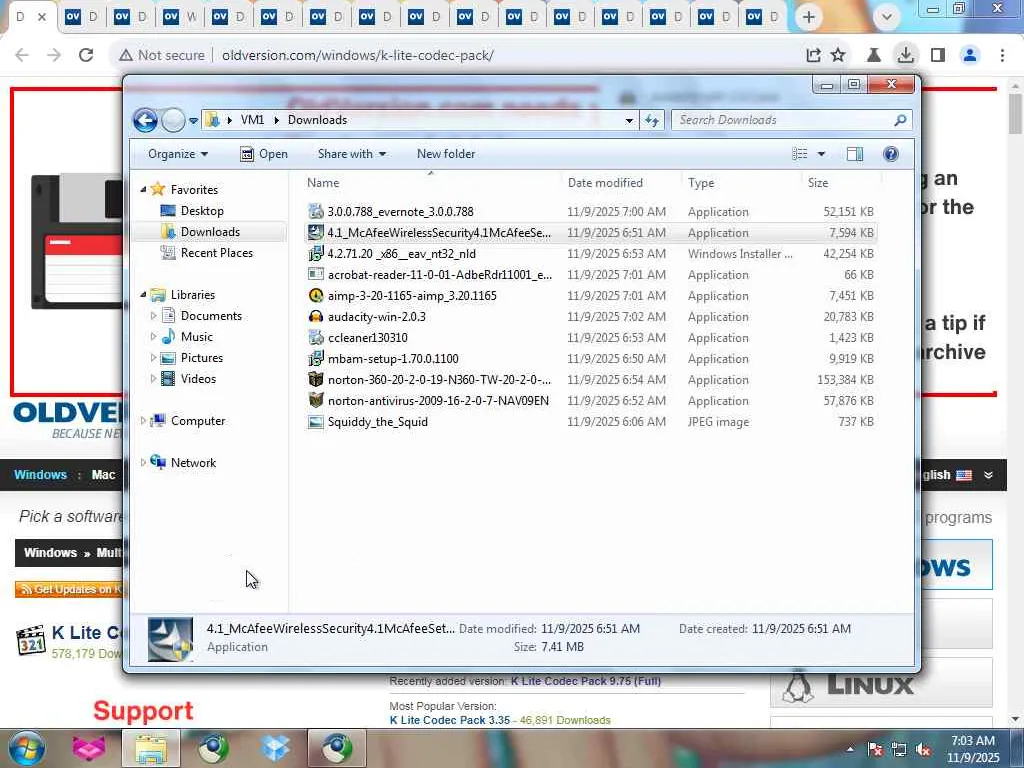Open Chrome profile avatar menu
Screen dimensions: 1024x768
click(970, 55)
